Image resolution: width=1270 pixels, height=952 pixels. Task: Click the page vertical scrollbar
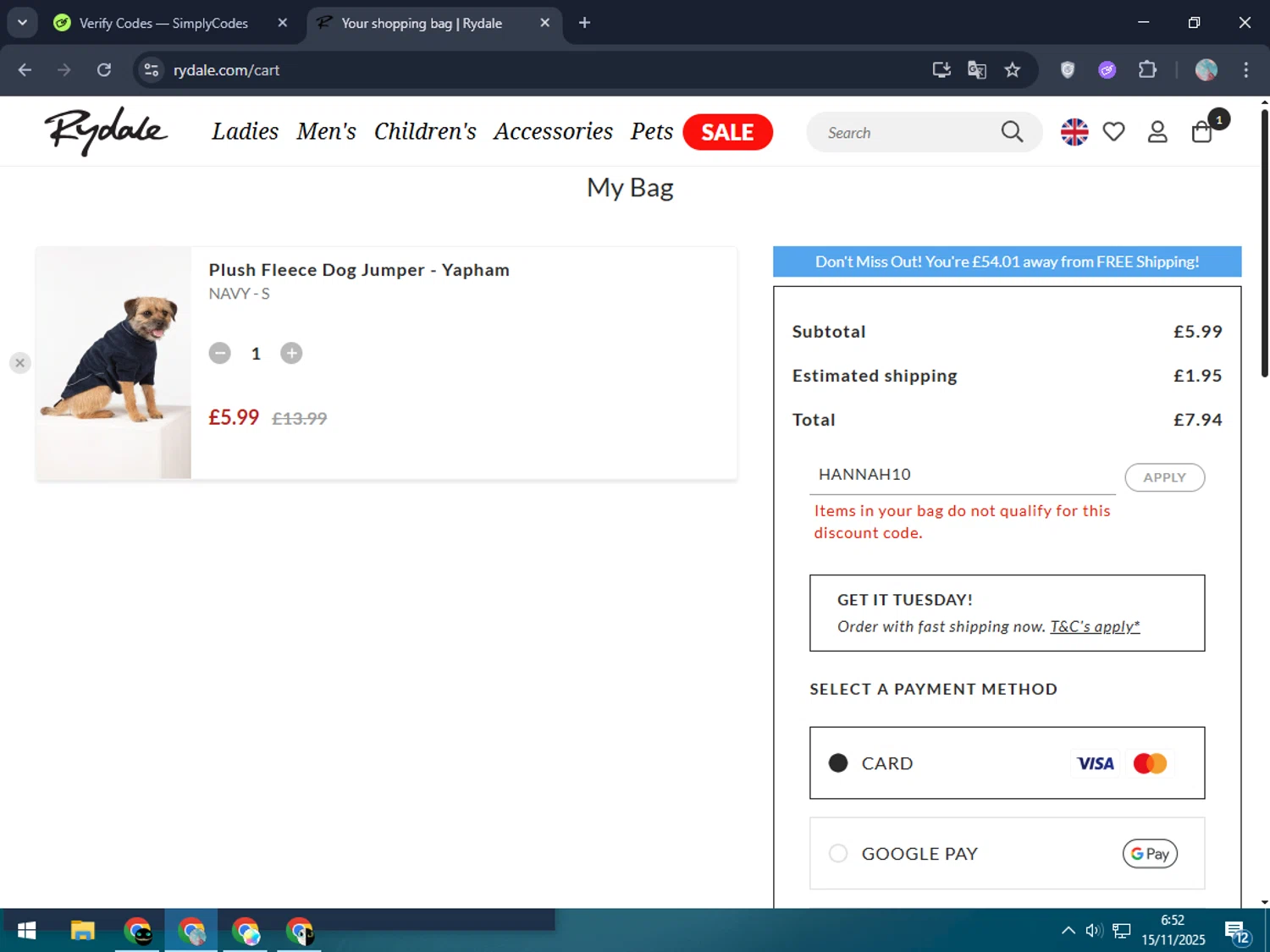1264,243
